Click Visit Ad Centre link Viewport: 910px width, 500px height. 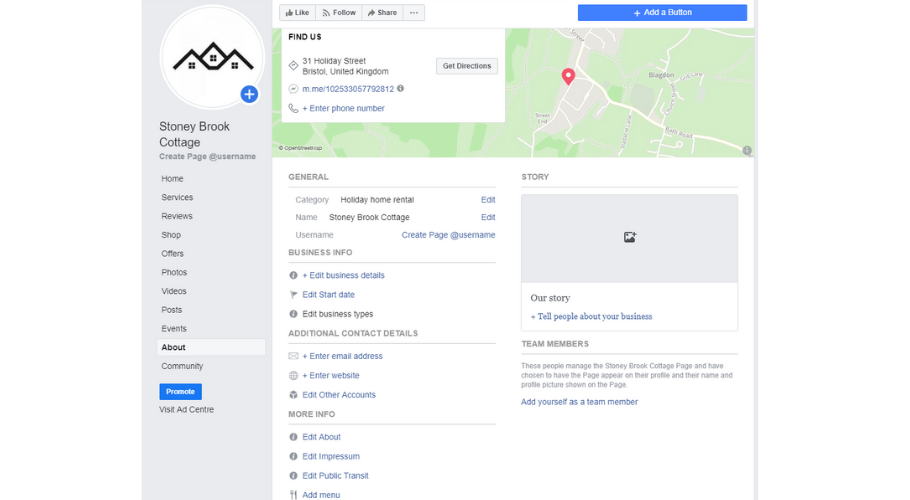[x=186, y=410]
